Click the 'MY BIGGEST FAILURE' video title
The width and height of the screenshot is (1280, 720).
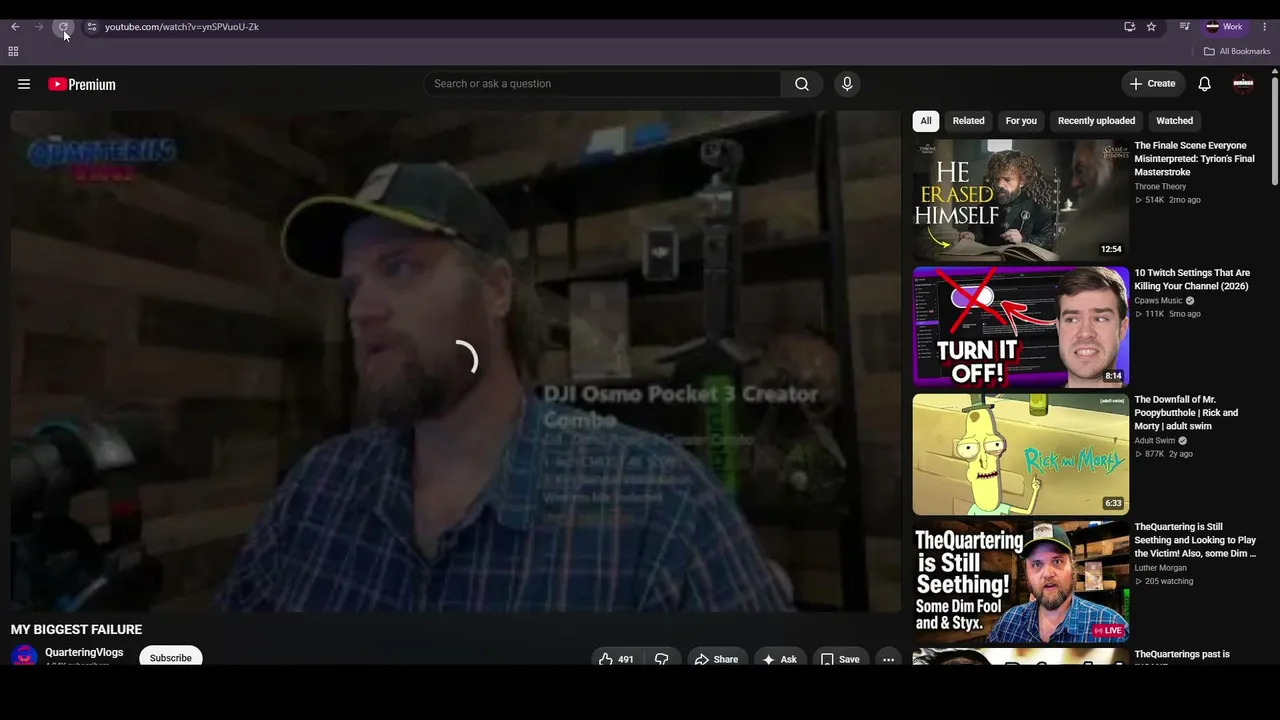pyautogui.click(x=76, y=630)
